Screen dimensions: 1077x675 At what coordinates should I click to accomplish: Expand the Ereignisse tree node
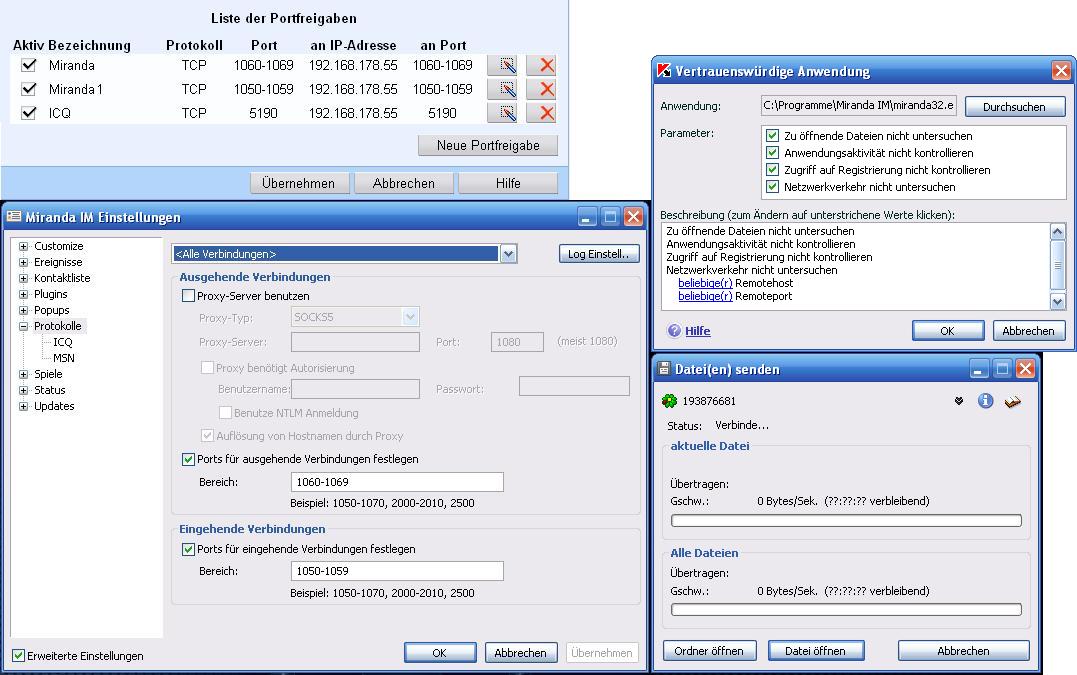pyautogui.click(x=23, y=262)
